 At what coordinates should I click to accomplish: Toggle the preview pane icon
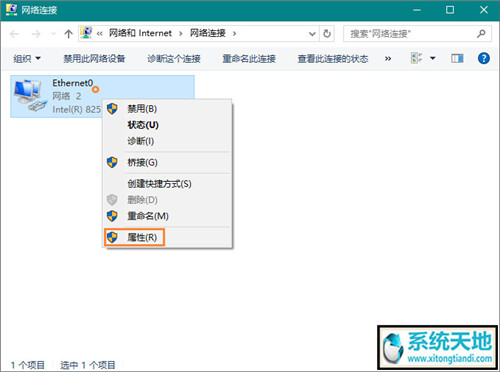(x=457, y=58)
